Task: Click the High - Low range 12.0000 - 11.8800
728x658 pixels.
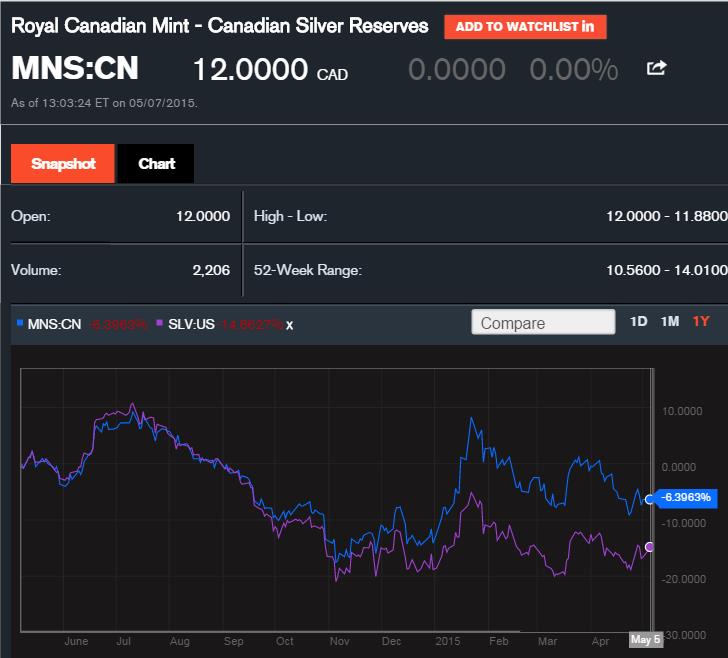Action: 667,216
